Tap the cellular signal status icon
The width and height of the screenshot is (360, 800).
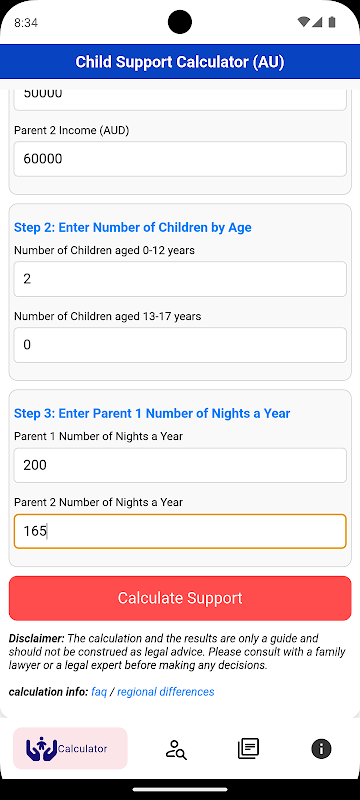[317, 22]
